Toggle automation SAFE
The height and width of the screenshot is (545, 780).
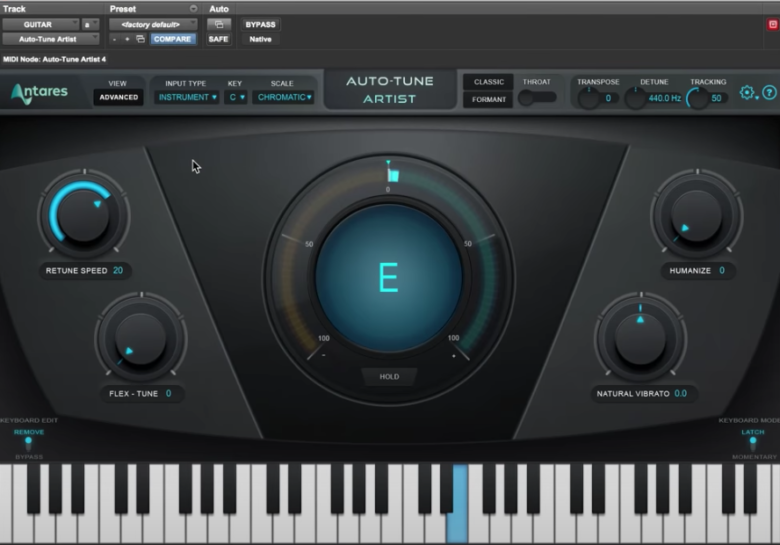(x=218, y=39)
